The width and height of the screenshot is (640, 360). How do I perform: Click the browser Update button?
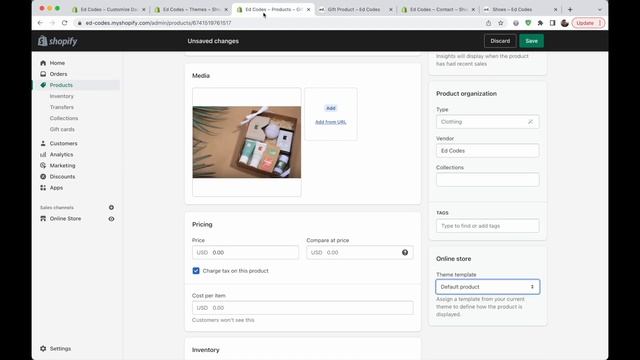[588, 23]
